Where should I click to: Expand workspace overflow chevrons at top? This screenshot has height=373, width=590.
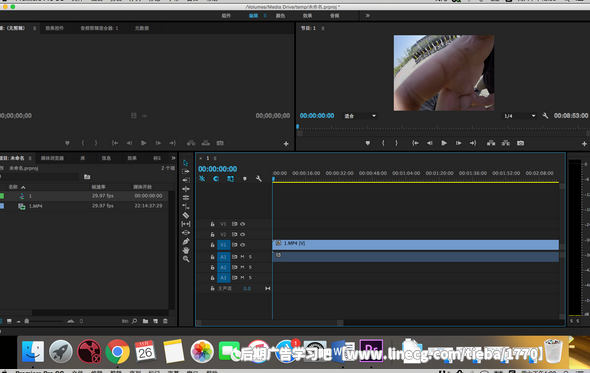coord(368,15)
